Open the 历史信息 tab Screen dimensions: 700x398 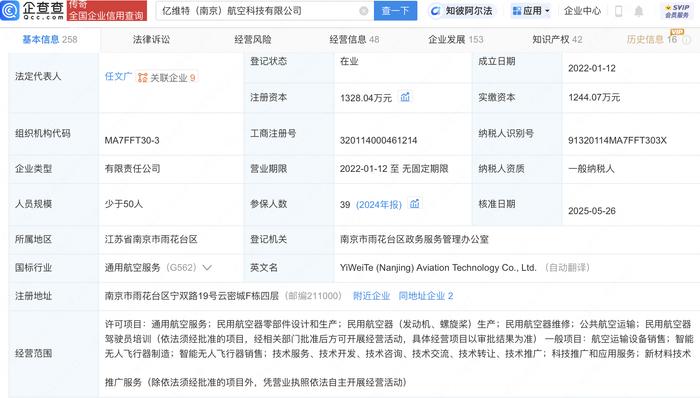click(x=652, y=39)
